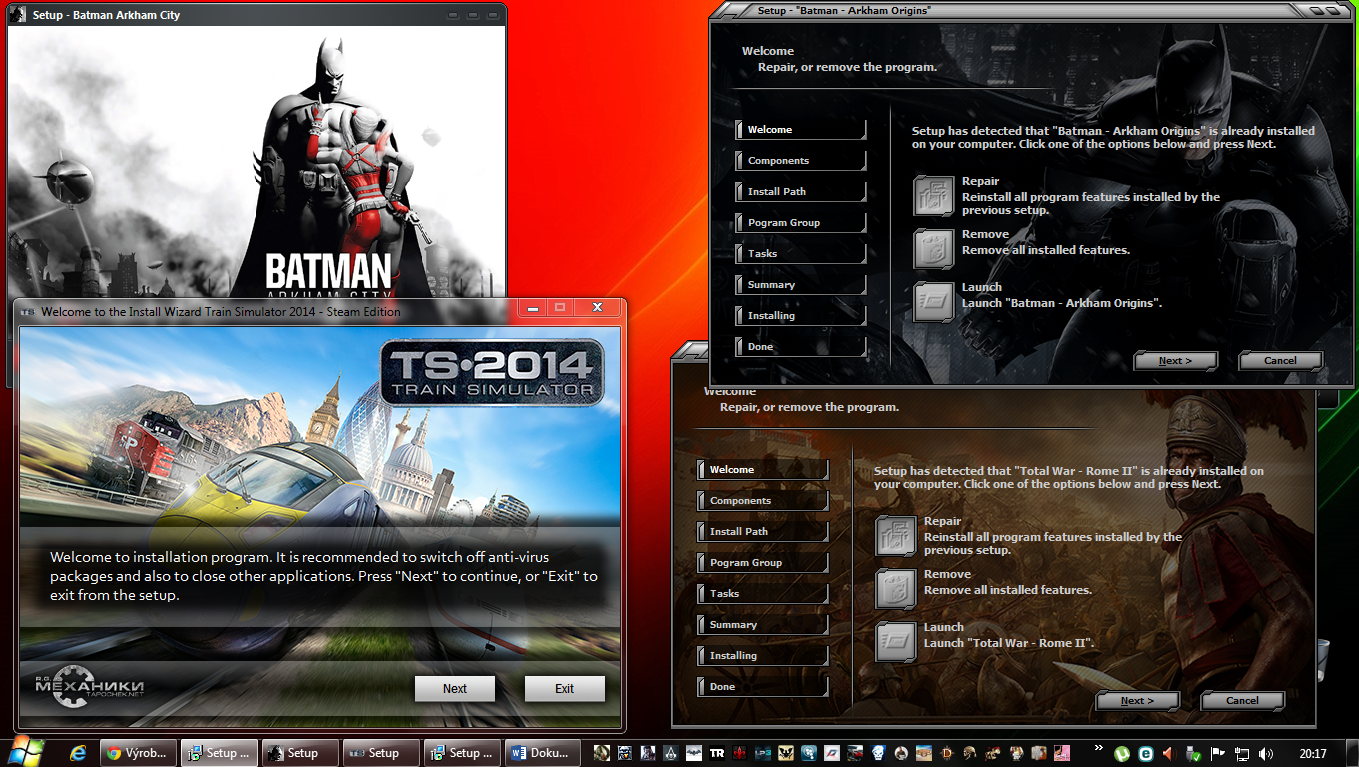
Task: Click the Repair icon in Batman Arkham Origins setup
Action: coord(933,196)
